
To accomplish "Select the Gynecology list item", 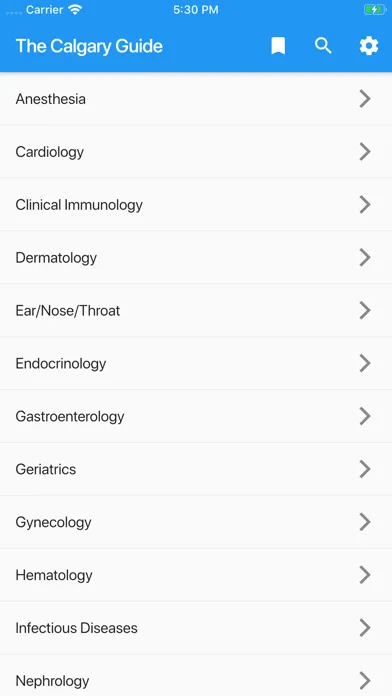I will pyautogui.click(x=196, y=522).
